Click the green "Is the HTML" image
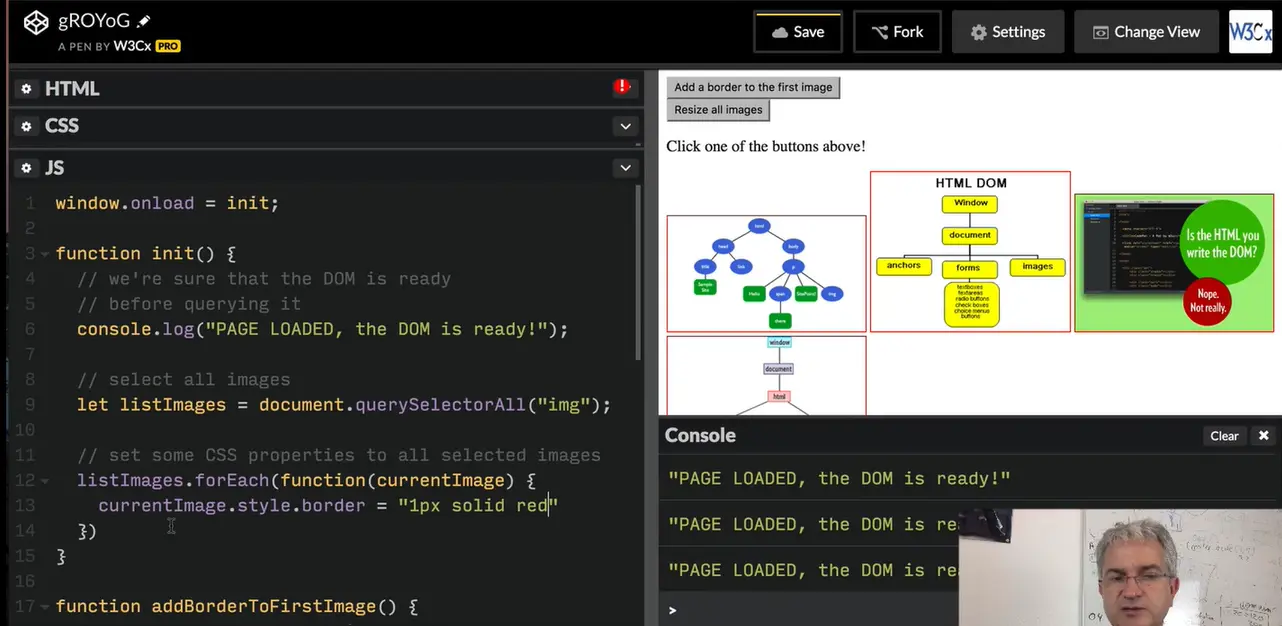The image size is (1282, 626). point(1174,262)
